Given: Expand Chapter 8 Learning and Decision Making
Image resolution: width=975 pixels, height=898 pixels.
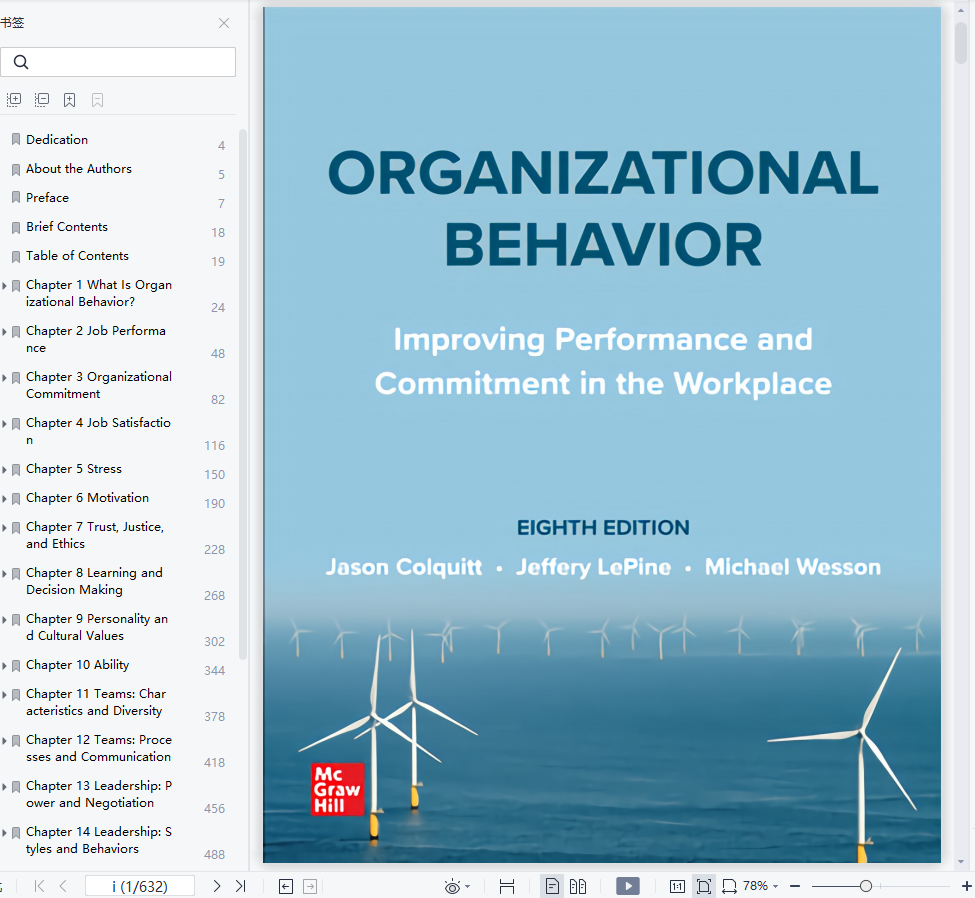Looking at the screenshot, I should [4, 574].
